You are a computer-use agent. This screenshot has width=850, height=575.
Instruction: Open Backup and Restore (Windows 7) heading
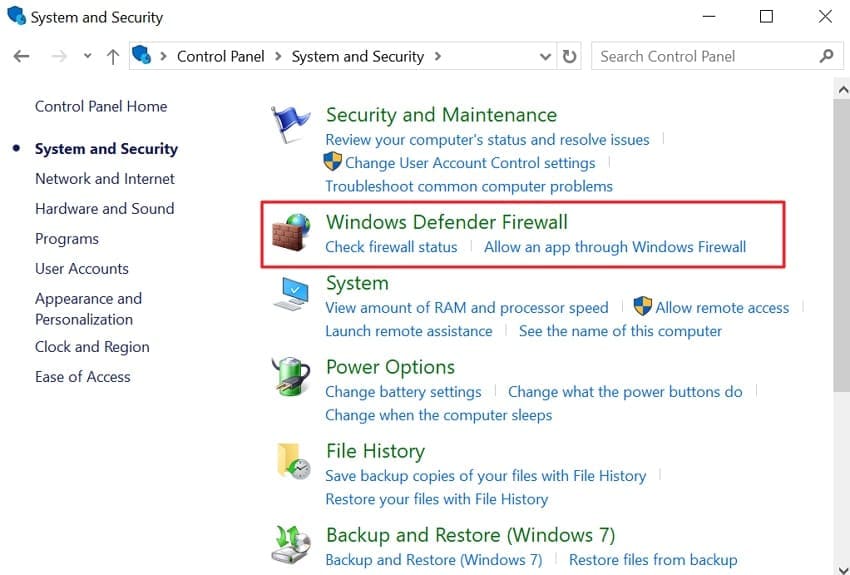click(x=471, y=535)
